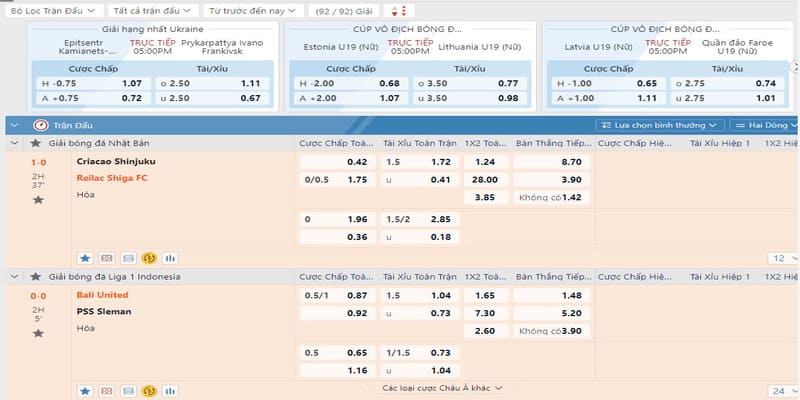Select Estonia U19 over 3.50 odds 0.77
The image size is (800, 400).
click(x=470, y=84)
